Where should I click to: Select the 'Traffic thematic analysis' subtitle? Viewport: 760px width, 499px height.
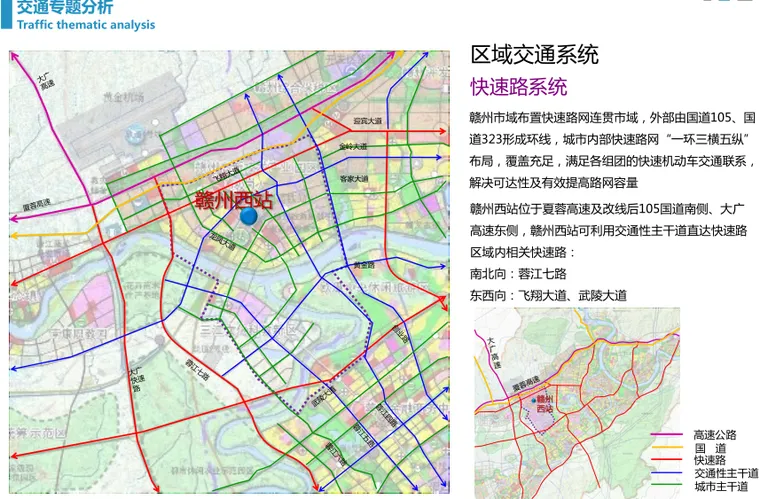[x=86, y=25]
